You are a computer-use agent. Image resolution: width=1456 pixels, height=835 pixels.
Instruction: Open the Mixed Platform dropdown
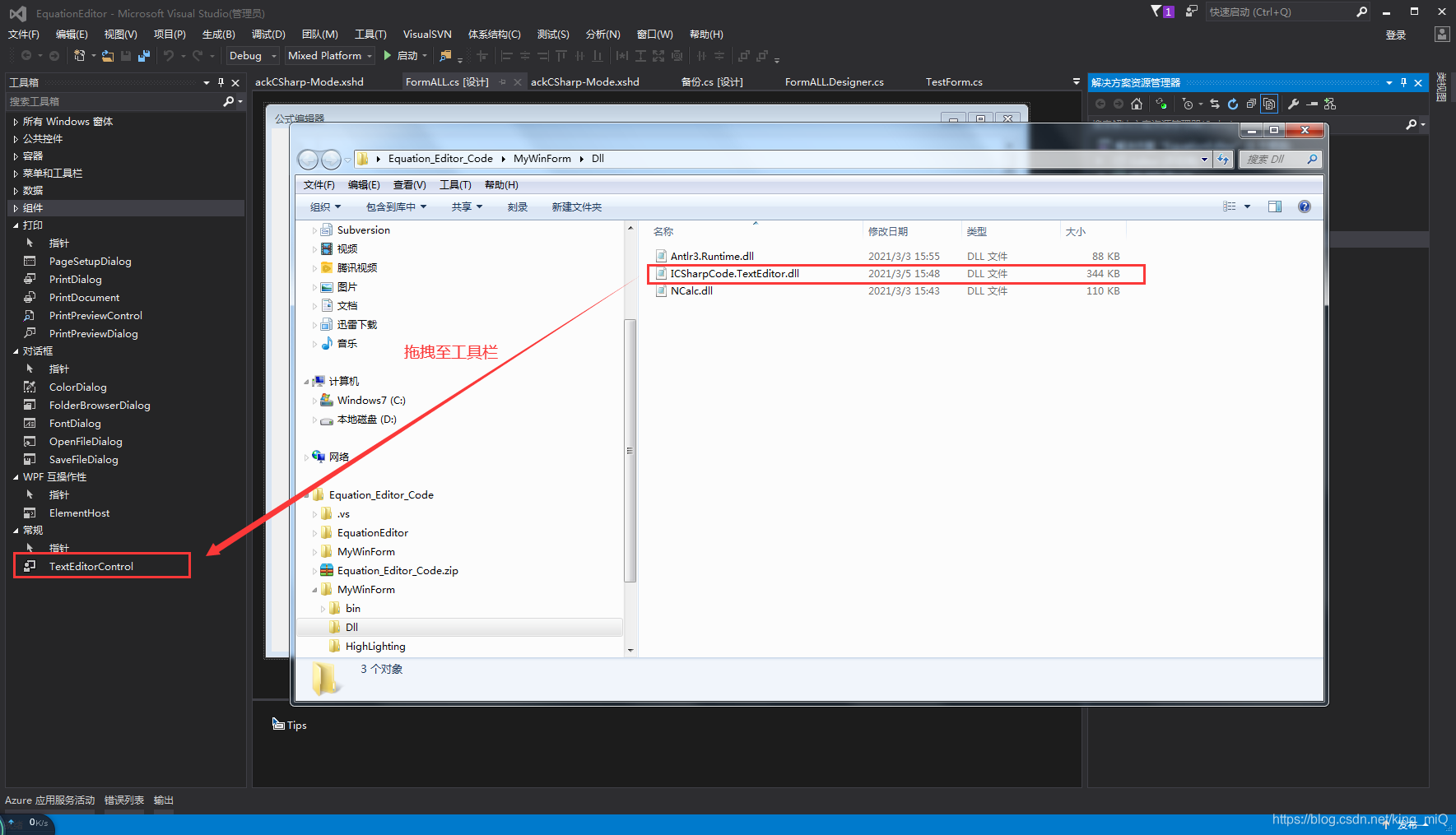coord(329,55)
